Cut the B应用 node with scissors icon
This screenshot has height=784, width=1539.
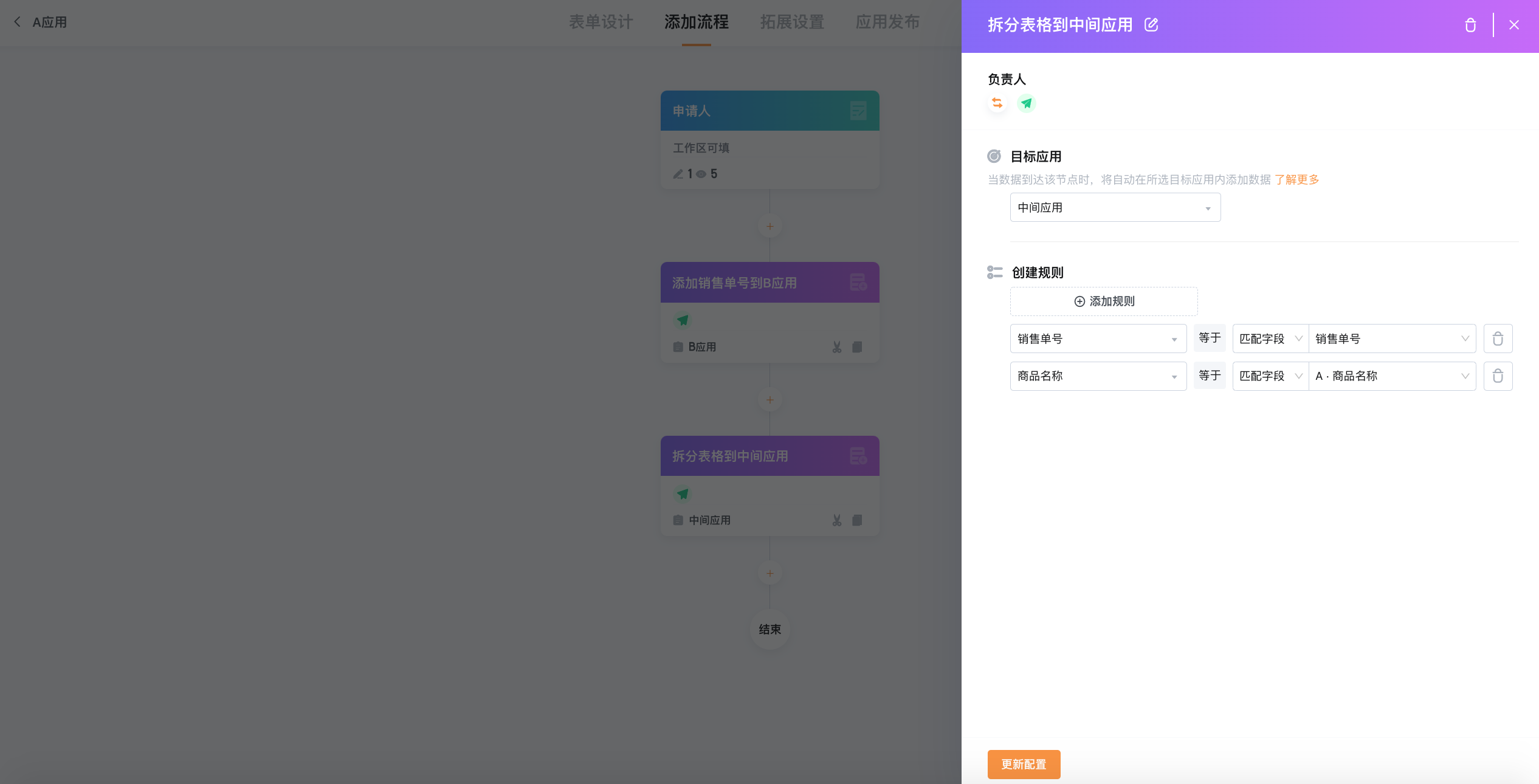(837, 347)
